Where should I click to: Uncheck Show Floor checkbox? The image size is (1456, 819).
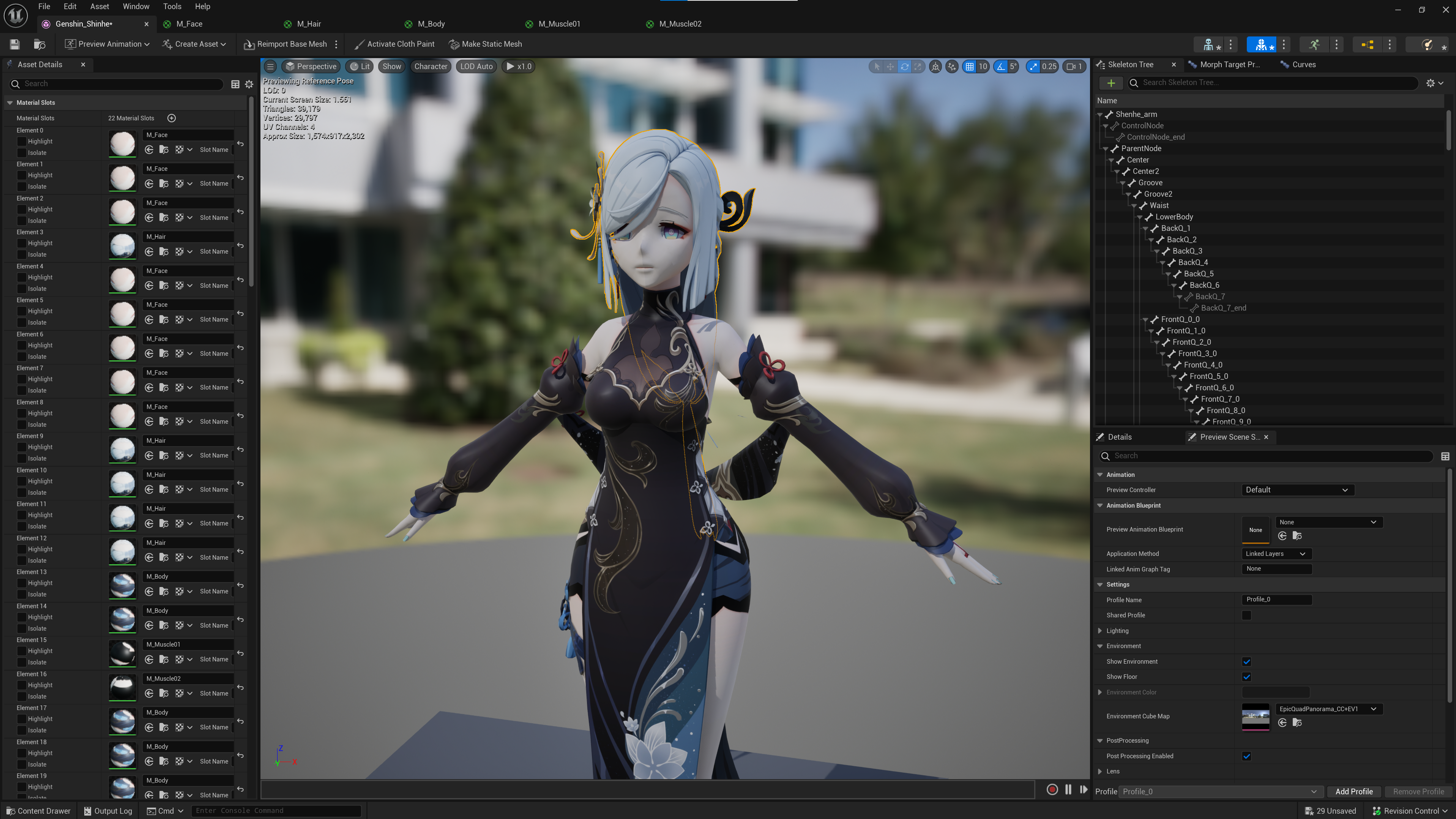1246,677
